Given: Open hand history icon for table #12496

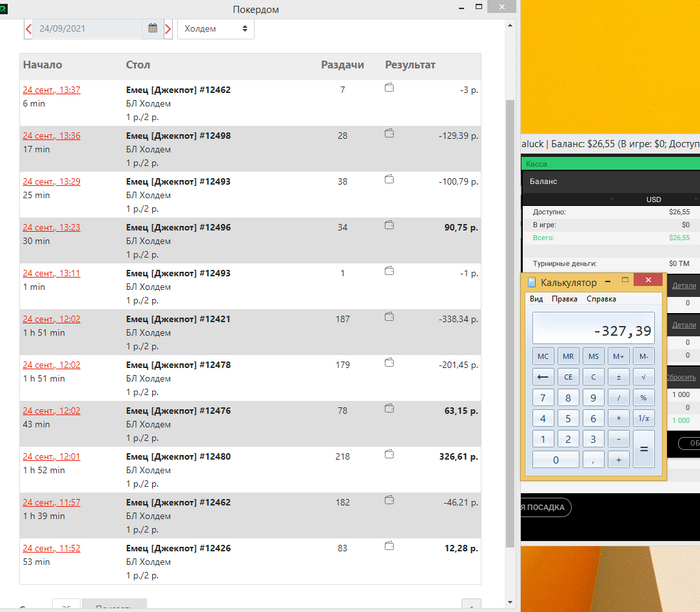Looking at the screenshot, I should pos(389,225).
